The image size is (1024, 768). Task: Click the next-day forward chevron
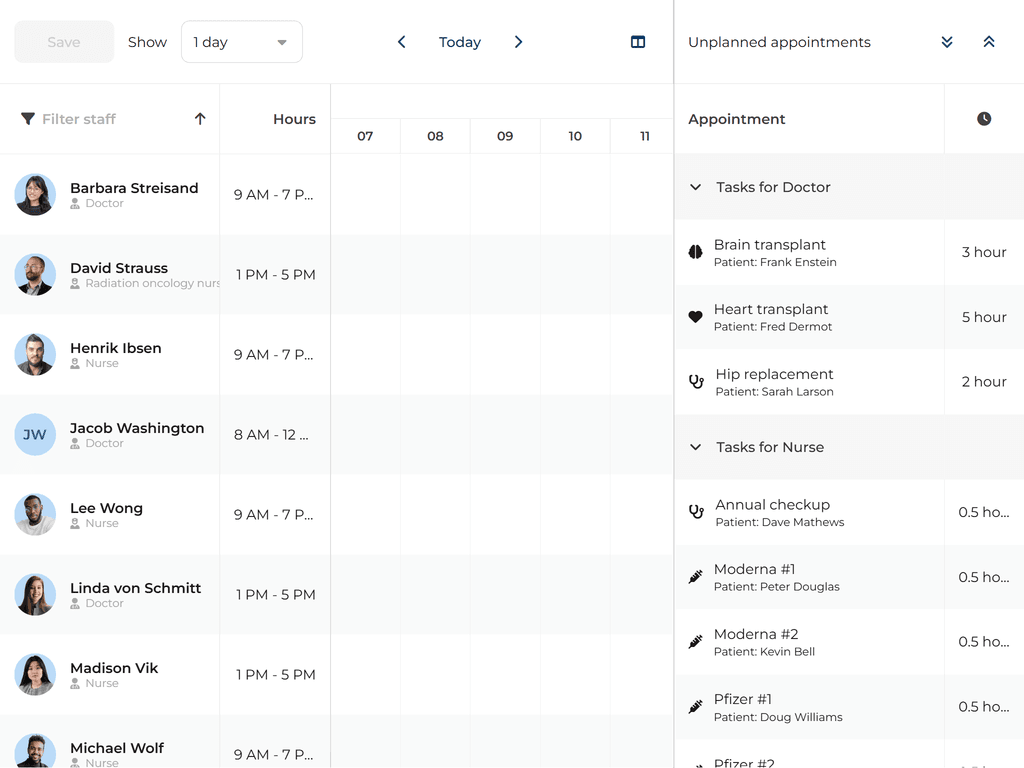pos(518,42)
